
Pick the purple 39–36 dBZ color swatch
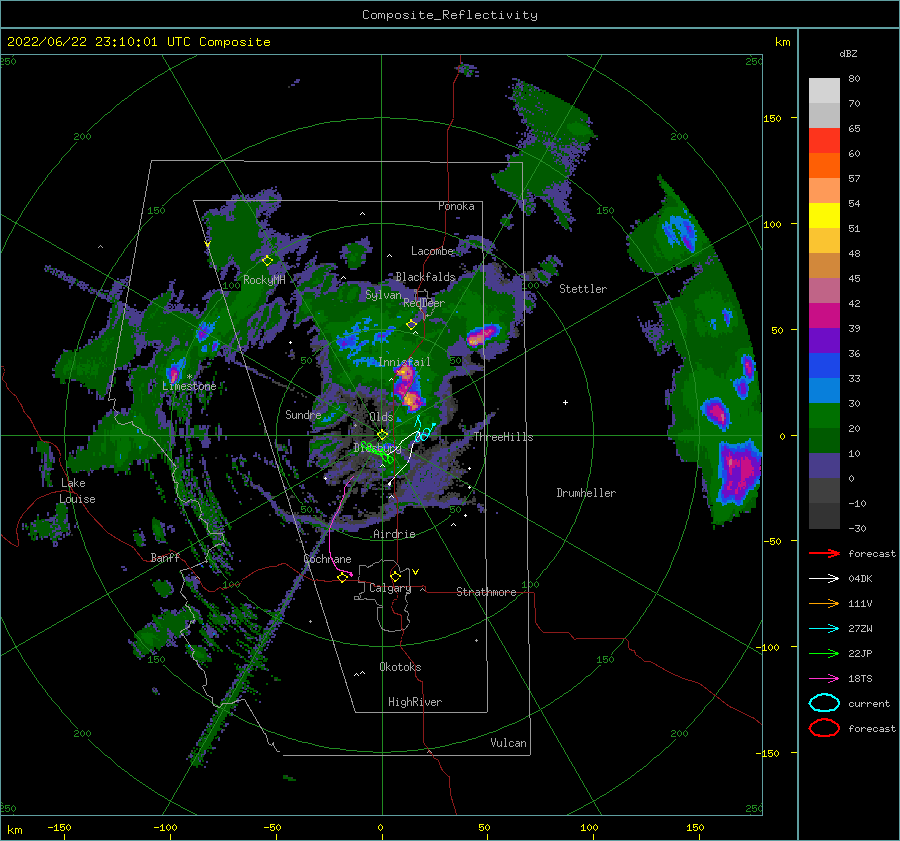click(x=824, y=340)
